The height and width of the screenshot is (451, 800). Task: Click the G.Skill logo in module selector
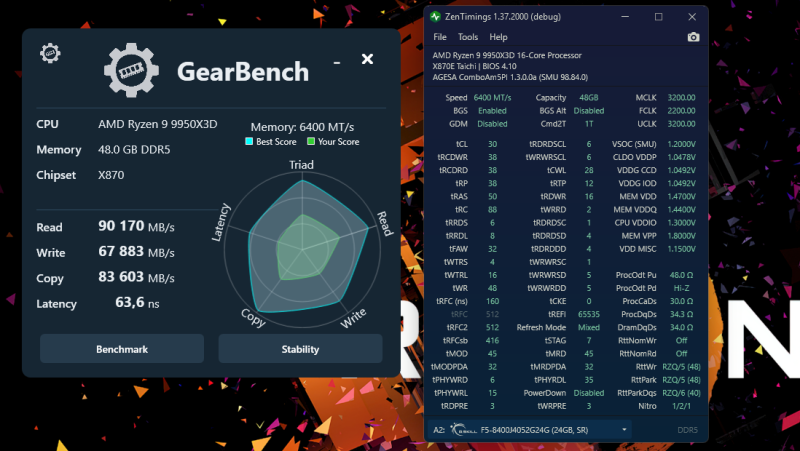463,430
